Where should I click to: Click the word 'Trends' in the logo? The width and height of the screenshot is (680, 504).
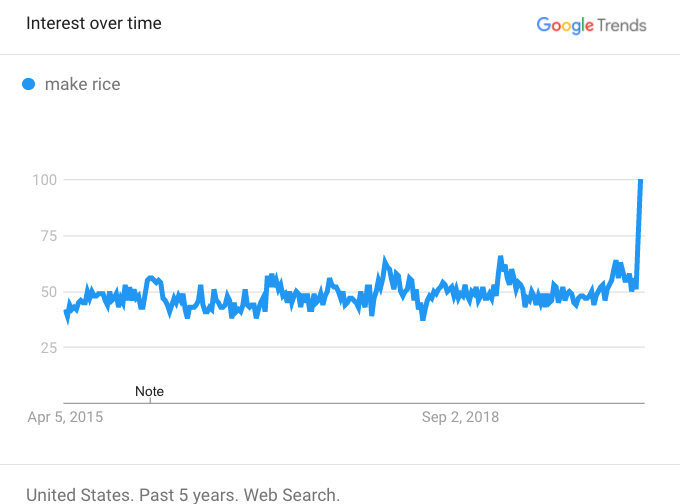[x=622, y=25]
